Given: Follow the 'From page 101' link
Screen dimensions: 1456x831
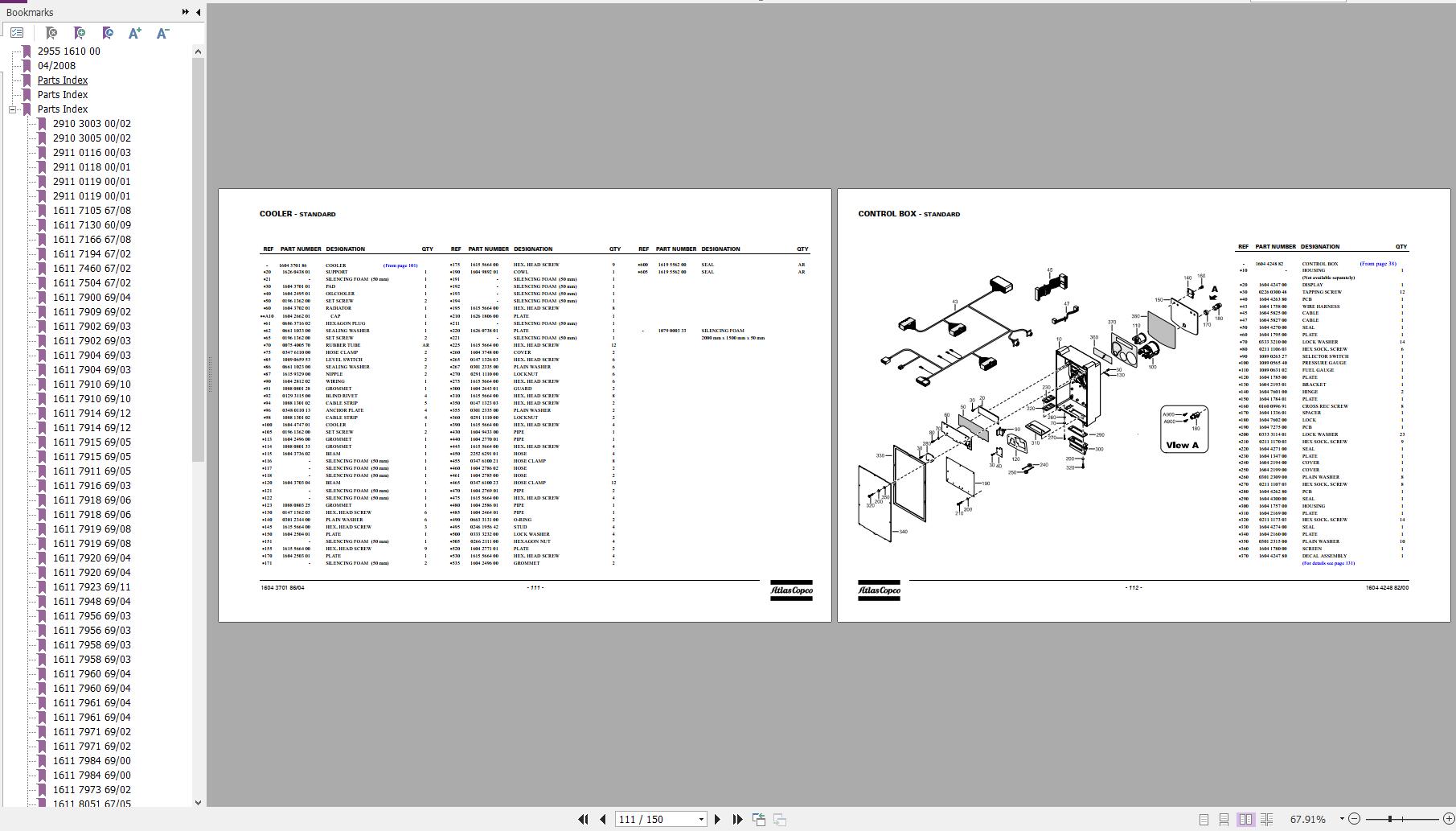Looking at the screenshot, I should [400, 265].
